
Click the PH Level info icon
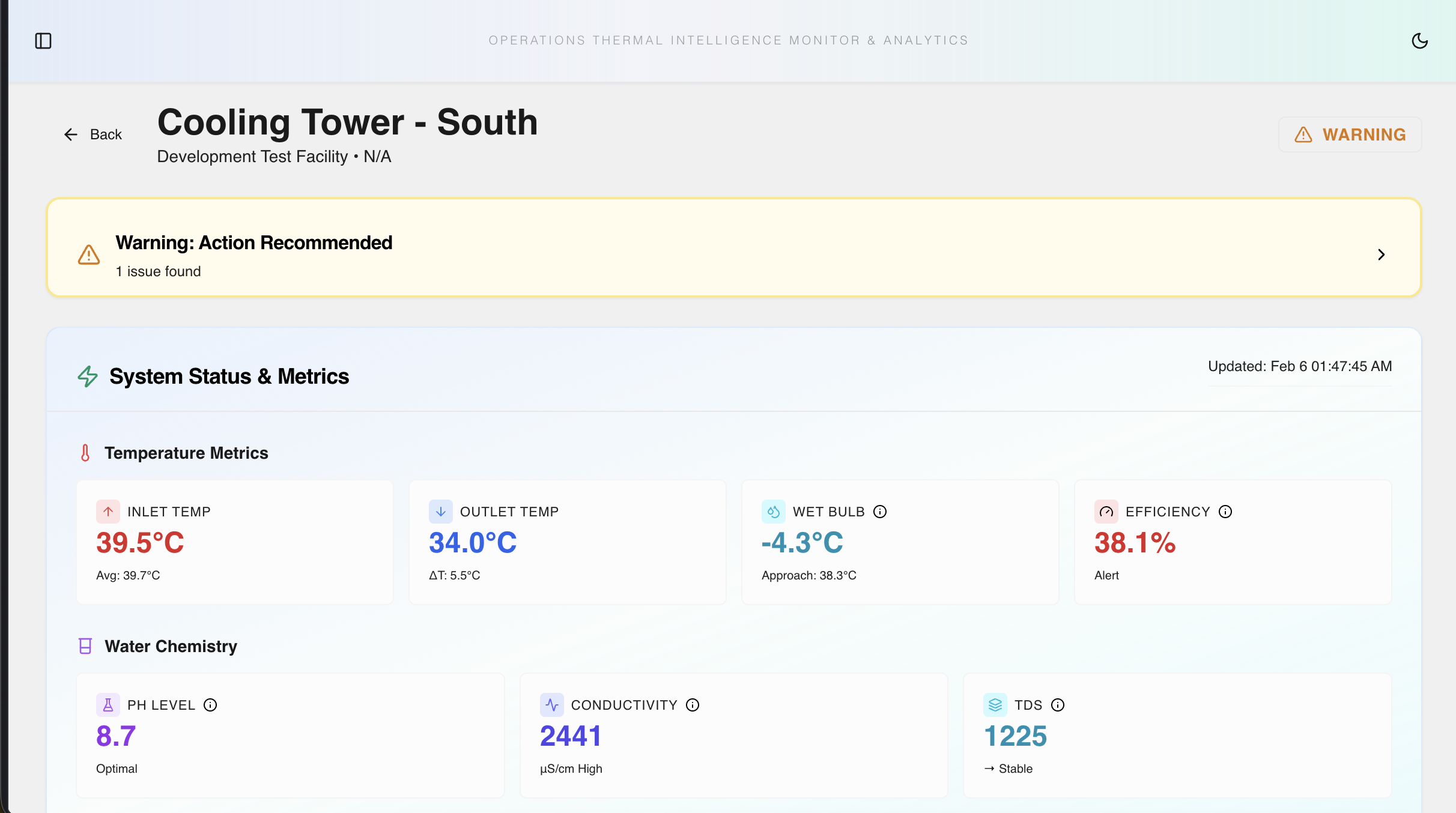pos(210,705)
